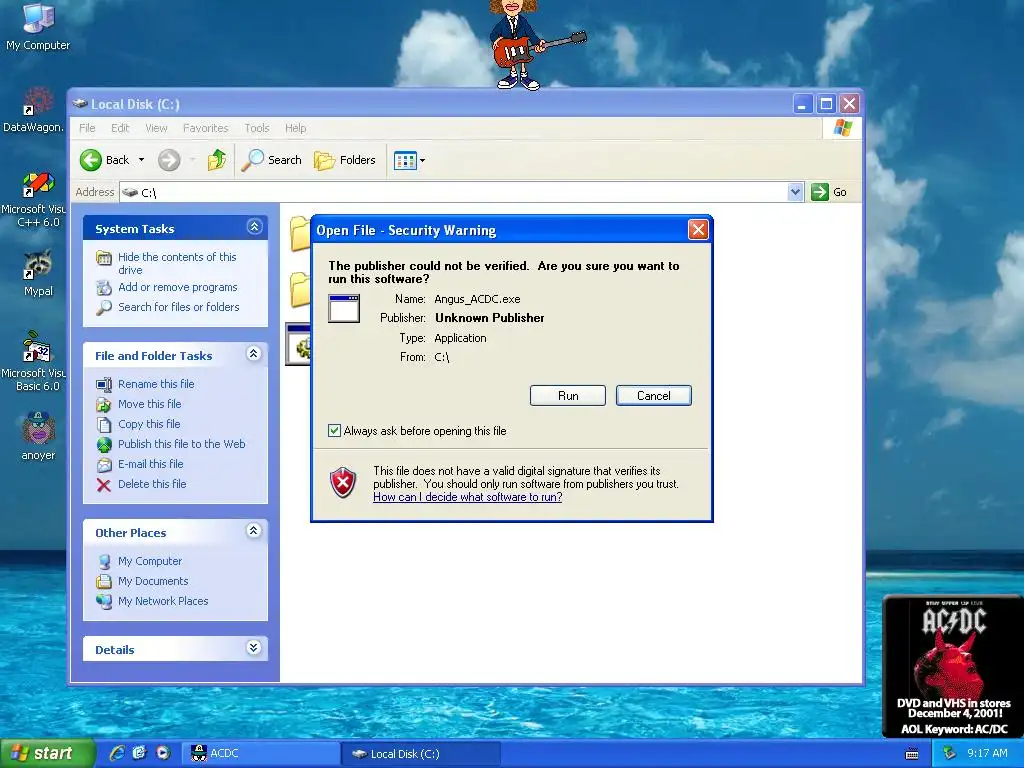Image resolution: width=1024 pixels, height=768 pixels.
Task: Select the Microsoft Visual C++ 6.0 desktop icon
Action: tap(34, 200)
